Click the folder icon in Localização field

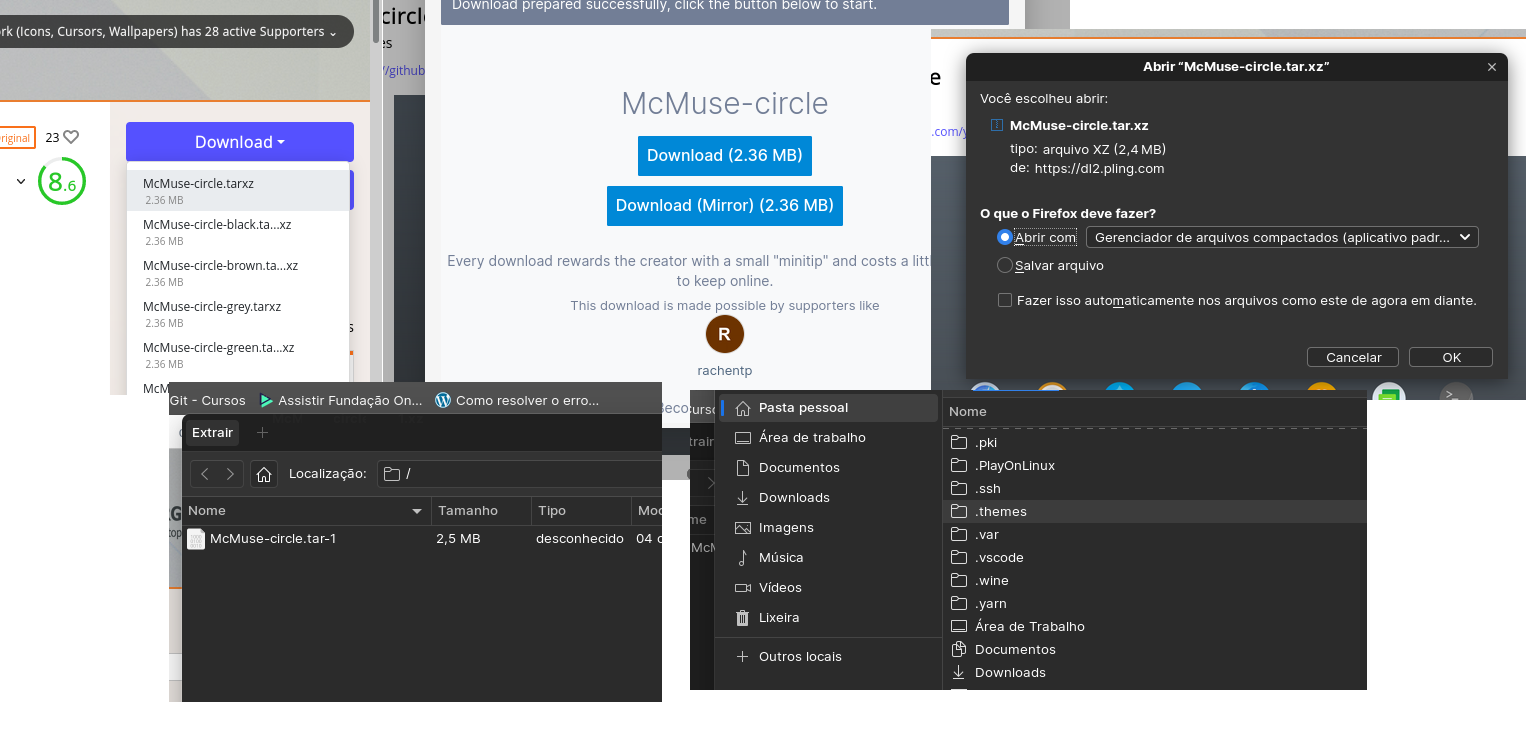point(392,474)
